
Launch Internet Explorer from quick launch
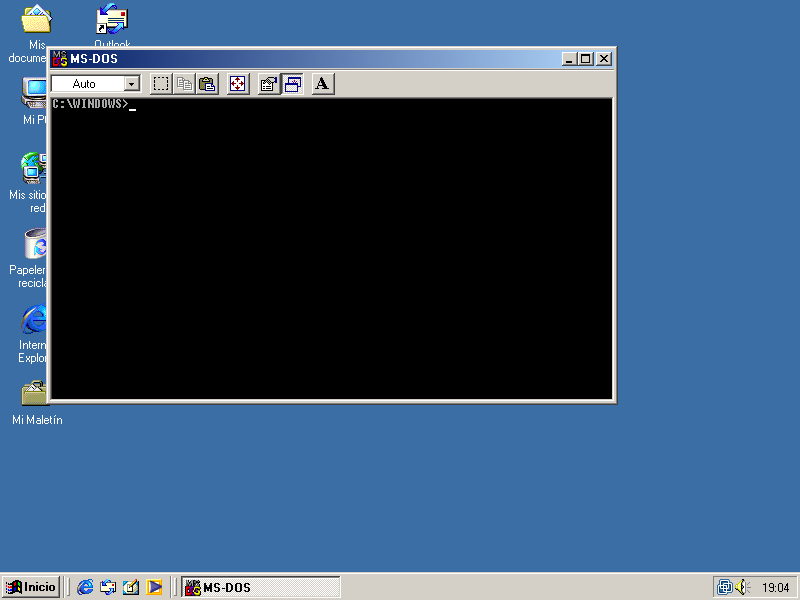click(x=86, y=587)
